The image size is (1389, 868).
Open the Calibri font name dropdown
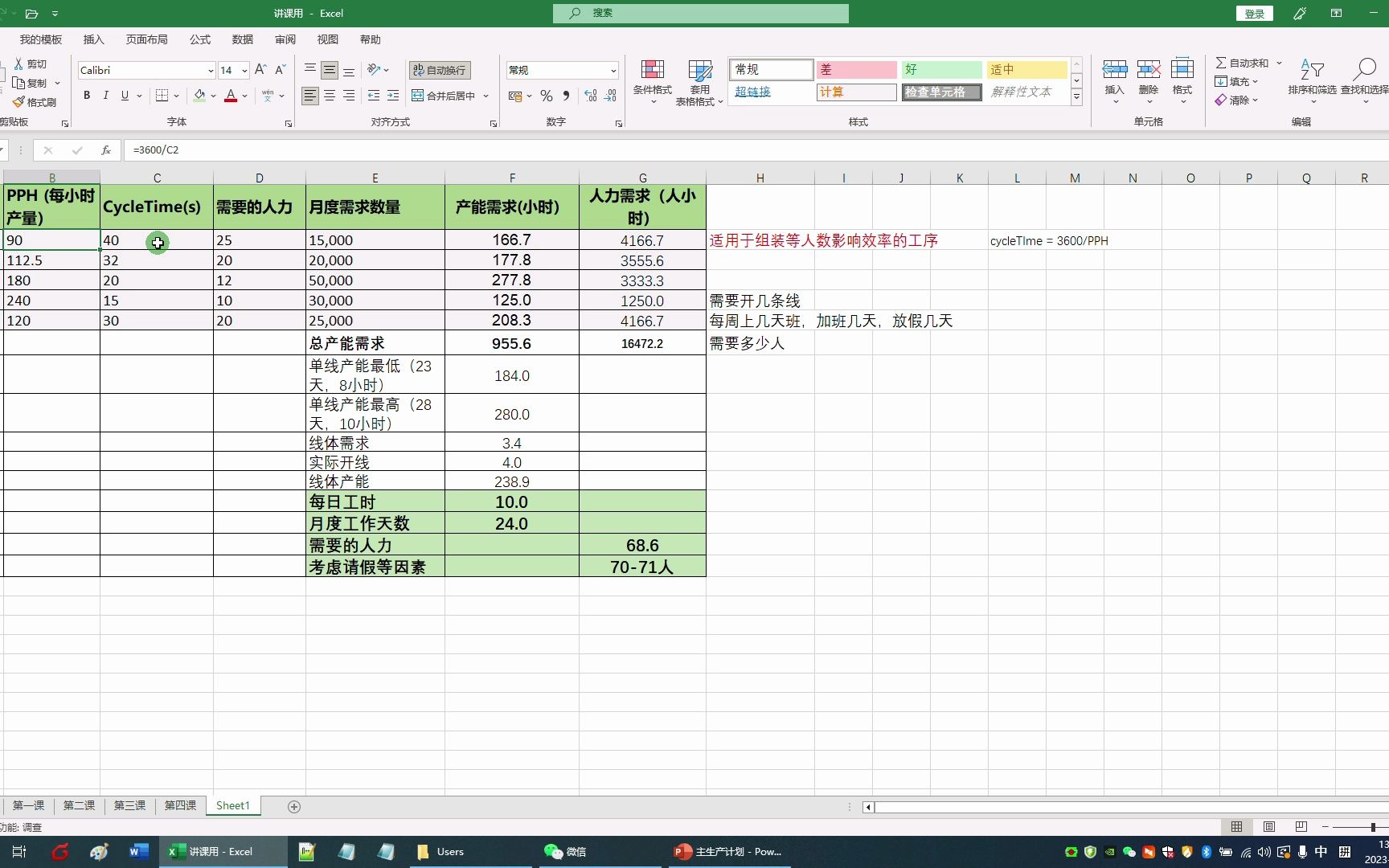pyautogui.click(x=211, y=71)
